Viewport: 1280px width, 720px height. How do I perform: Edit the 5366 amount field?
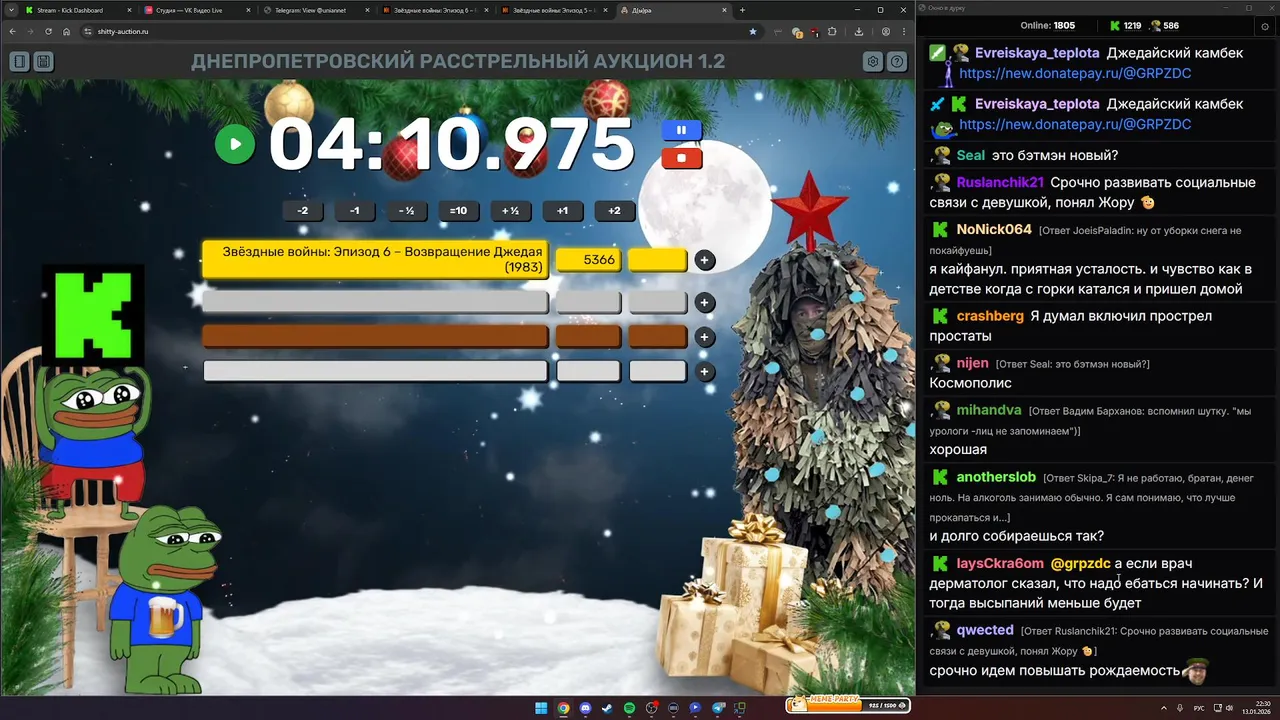(x=588, y=260)
